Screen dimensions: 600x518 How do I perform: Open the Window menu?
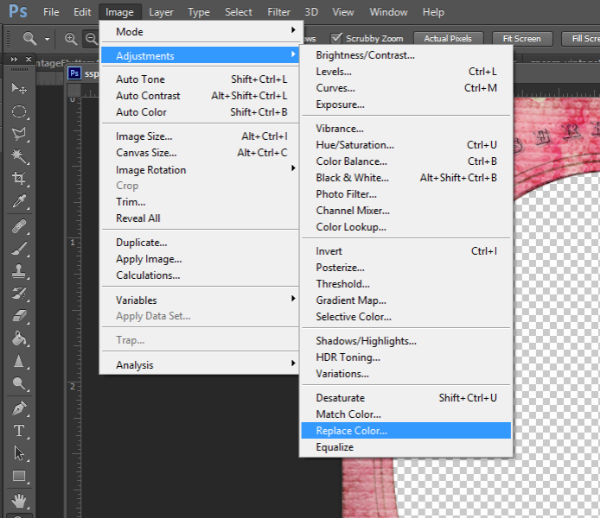(x=388, y=12)
